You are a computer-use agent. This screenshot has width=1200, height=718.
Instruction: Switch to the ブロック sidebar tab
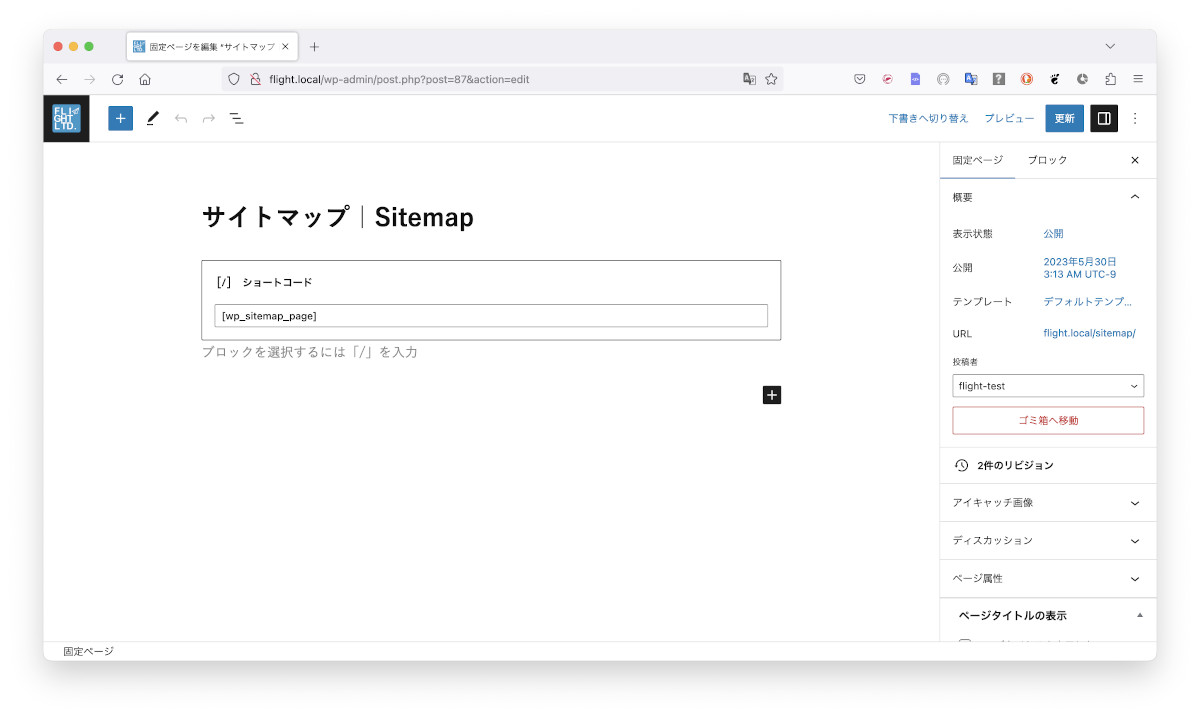1047,160
